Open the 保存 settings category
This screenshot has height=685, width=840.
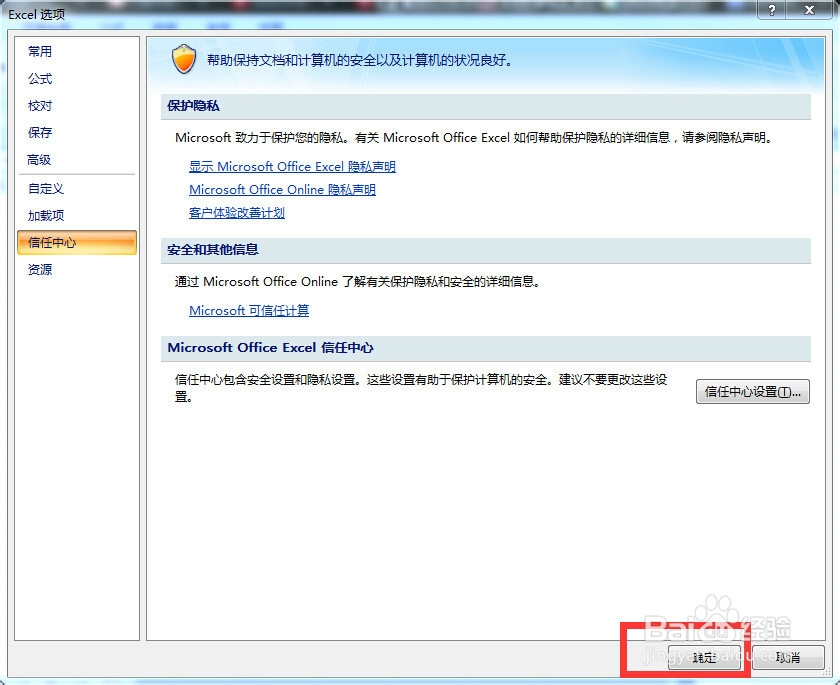tap(40, 132)
